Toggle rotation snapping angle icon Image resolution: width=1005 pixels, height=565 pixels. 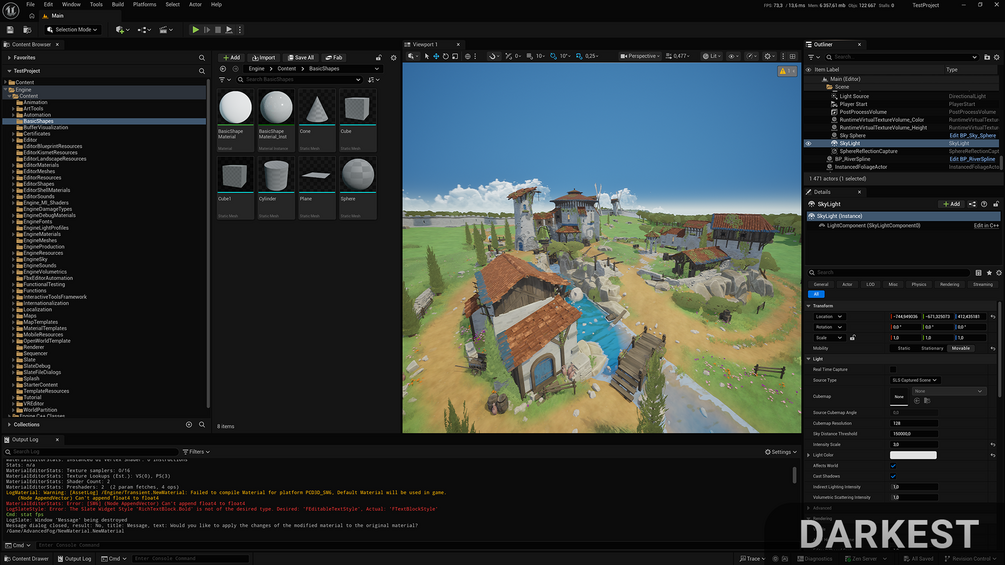[x=553, y=56]
